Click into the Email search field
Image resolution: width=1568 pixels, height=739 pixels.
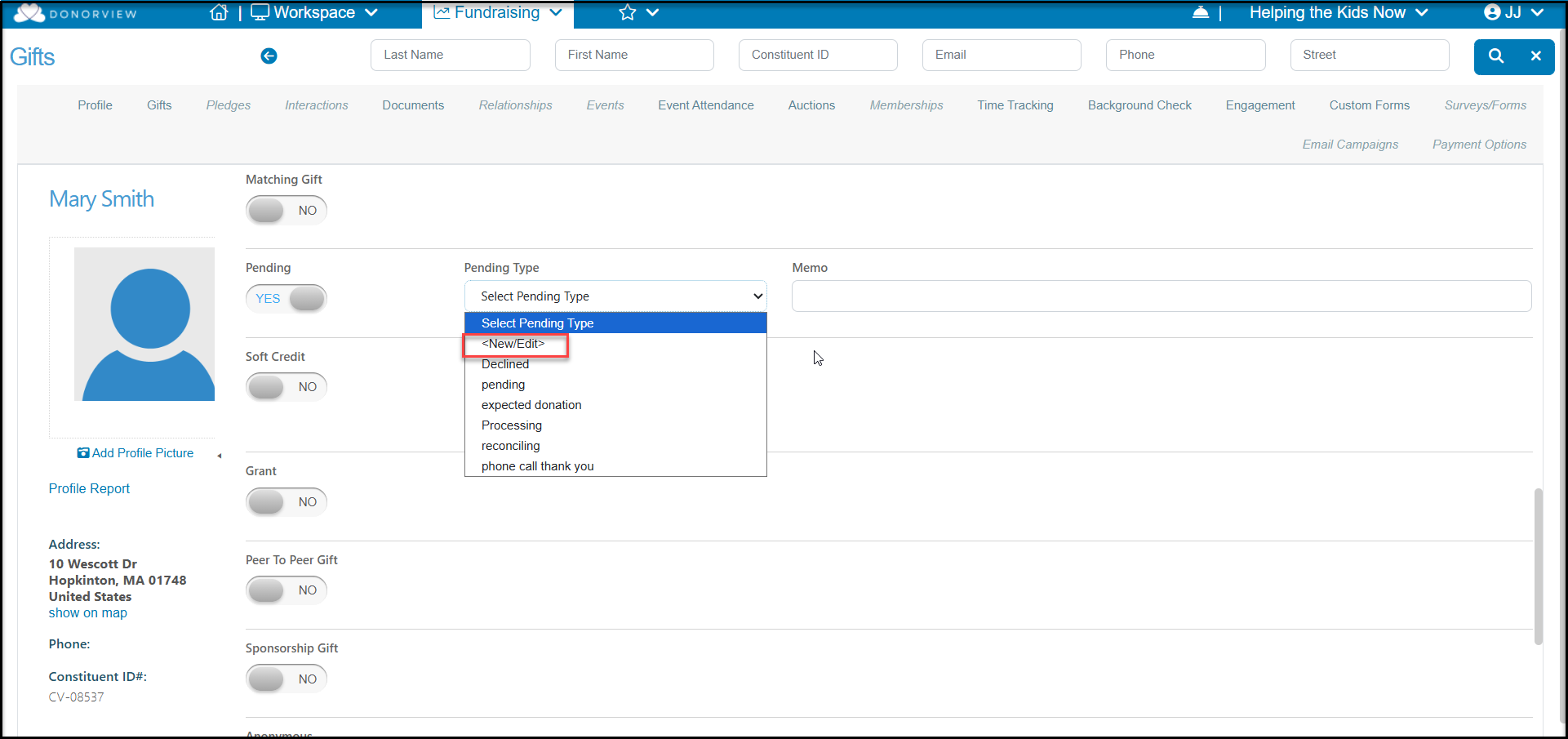(1002, 55)
